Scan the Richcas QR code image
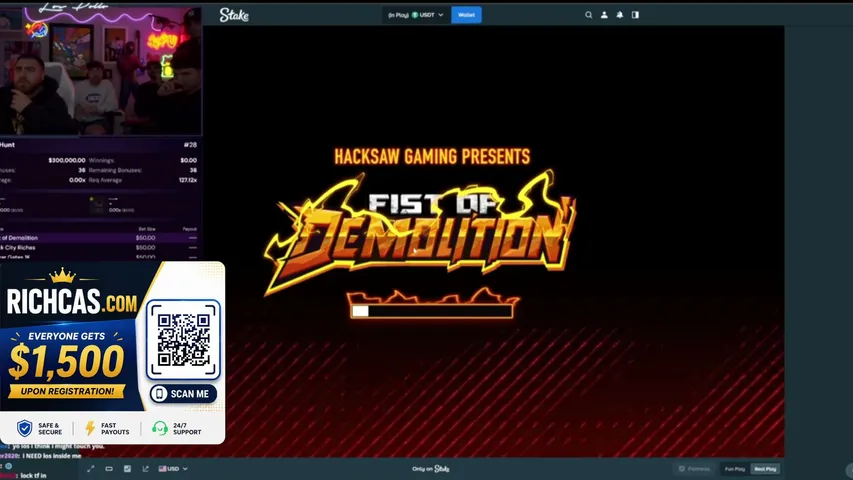The width and height of the screenshot is (853, 480). pyautogui.click(x=183, y=340)
